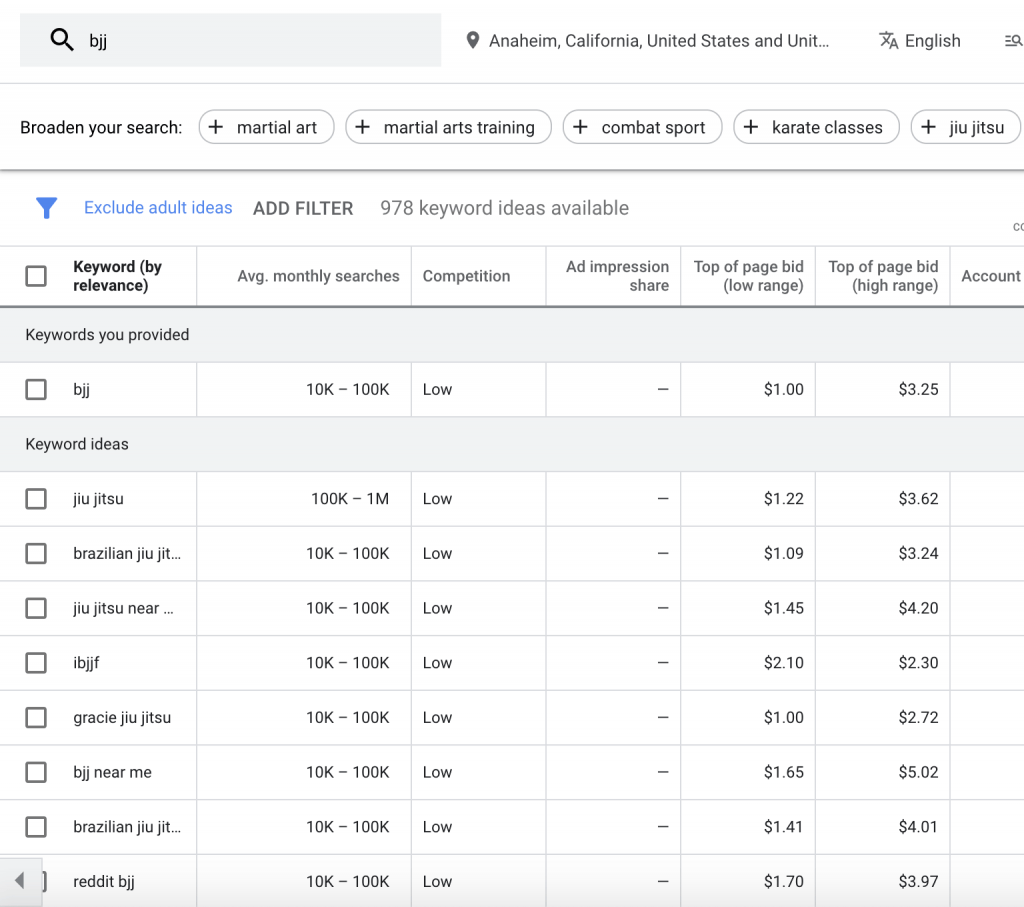Click plus icon on combat sport chip

581,127
